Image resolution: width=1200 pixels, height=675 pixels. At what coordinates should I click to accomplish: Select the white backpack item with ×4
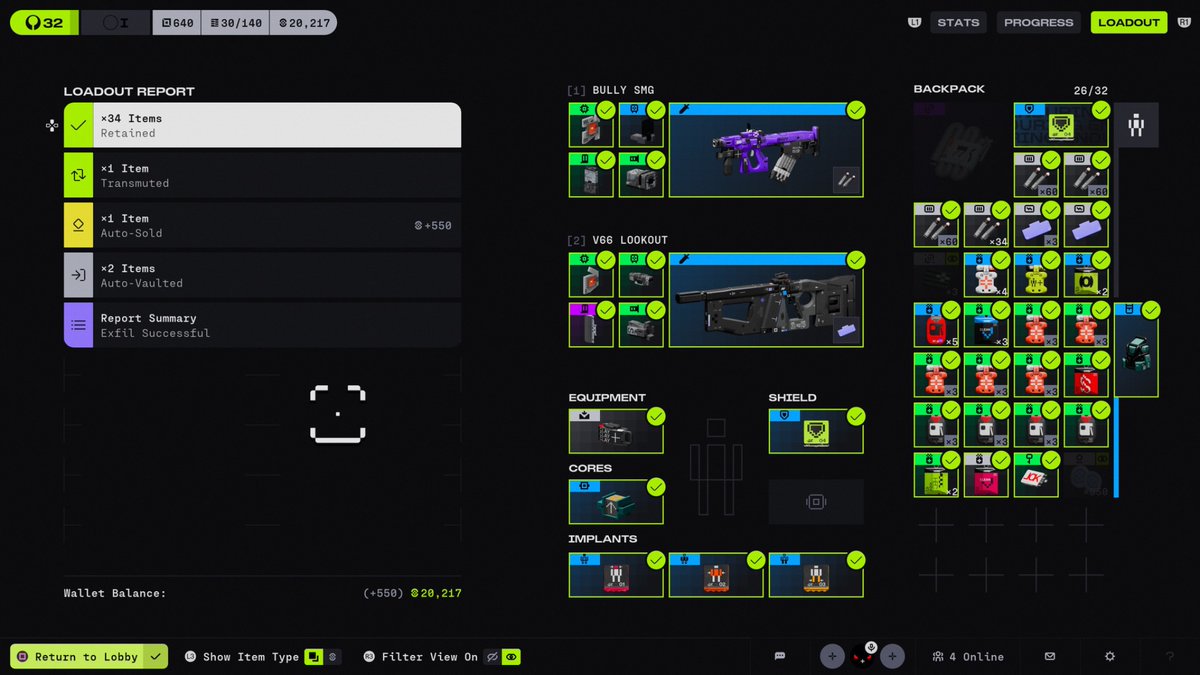(x=986, y=275)
